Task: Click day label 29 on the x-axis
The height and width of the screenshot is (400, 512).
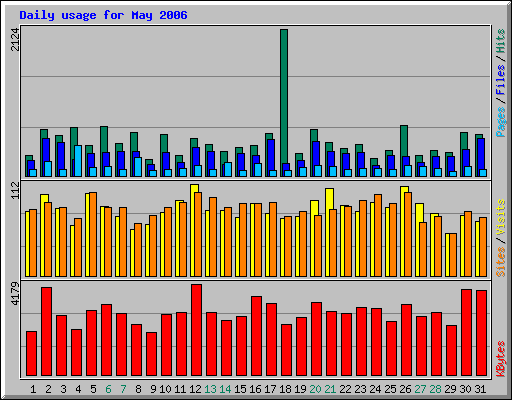Action: (x=450, y=389)
